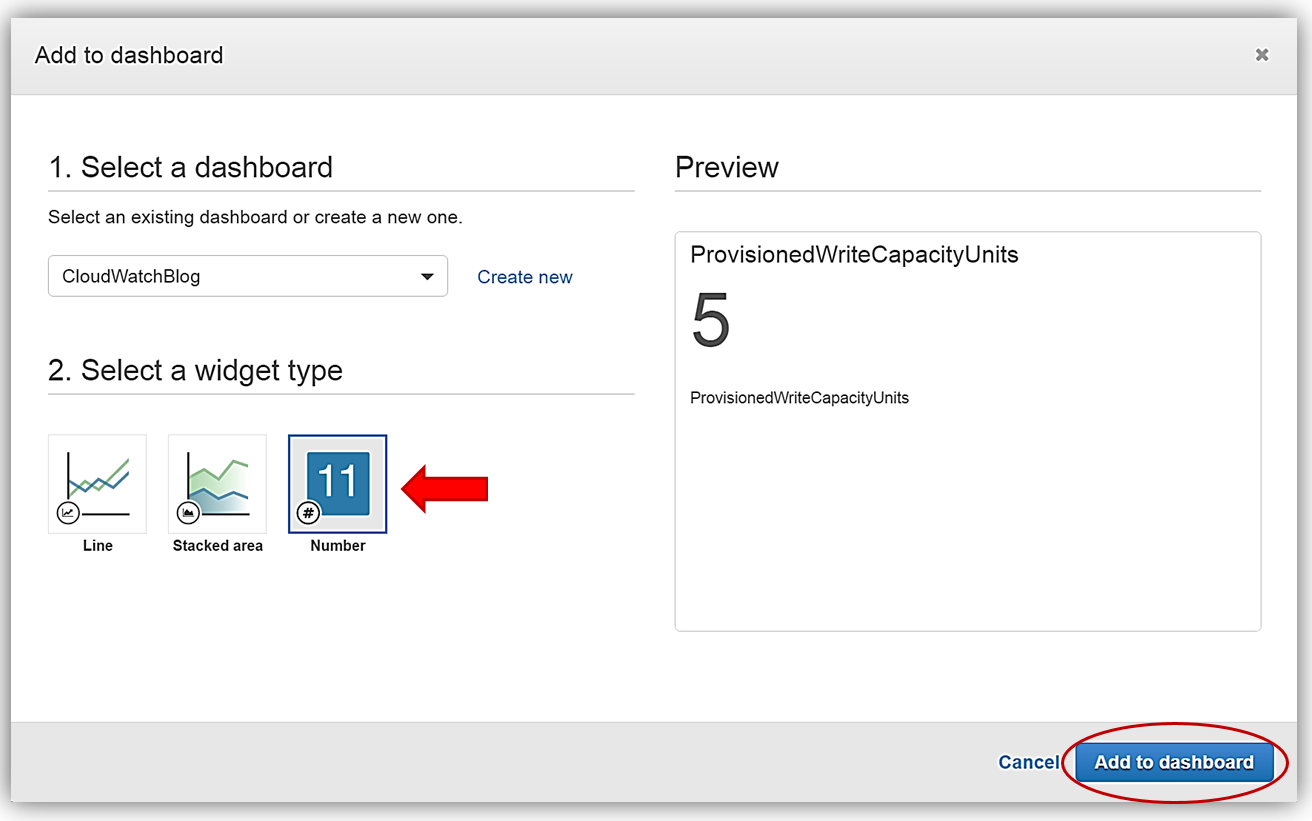Click the small ProvisionedWriteCapacityUnits metric label
The height and width of the screenshot is (821, 1312).
799,398
